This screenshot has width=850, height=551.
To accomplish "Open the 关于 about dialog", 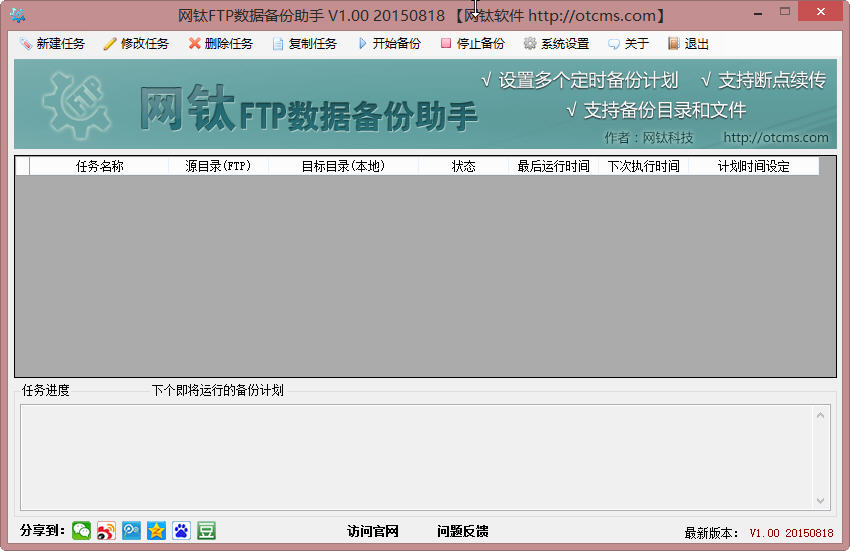I will [x=628, y=43].
